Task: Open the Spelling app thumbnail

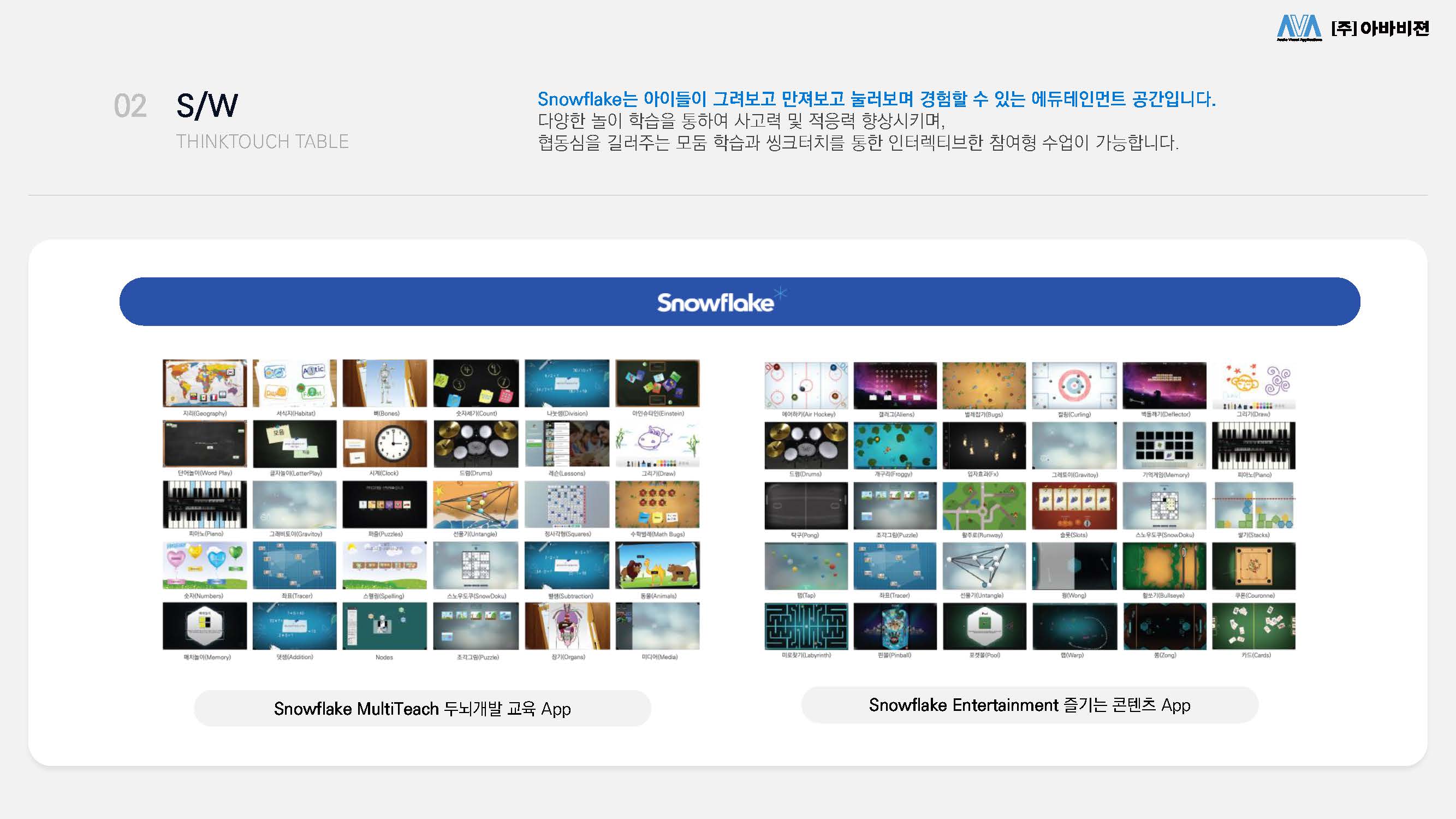Action: click(385, 565)
